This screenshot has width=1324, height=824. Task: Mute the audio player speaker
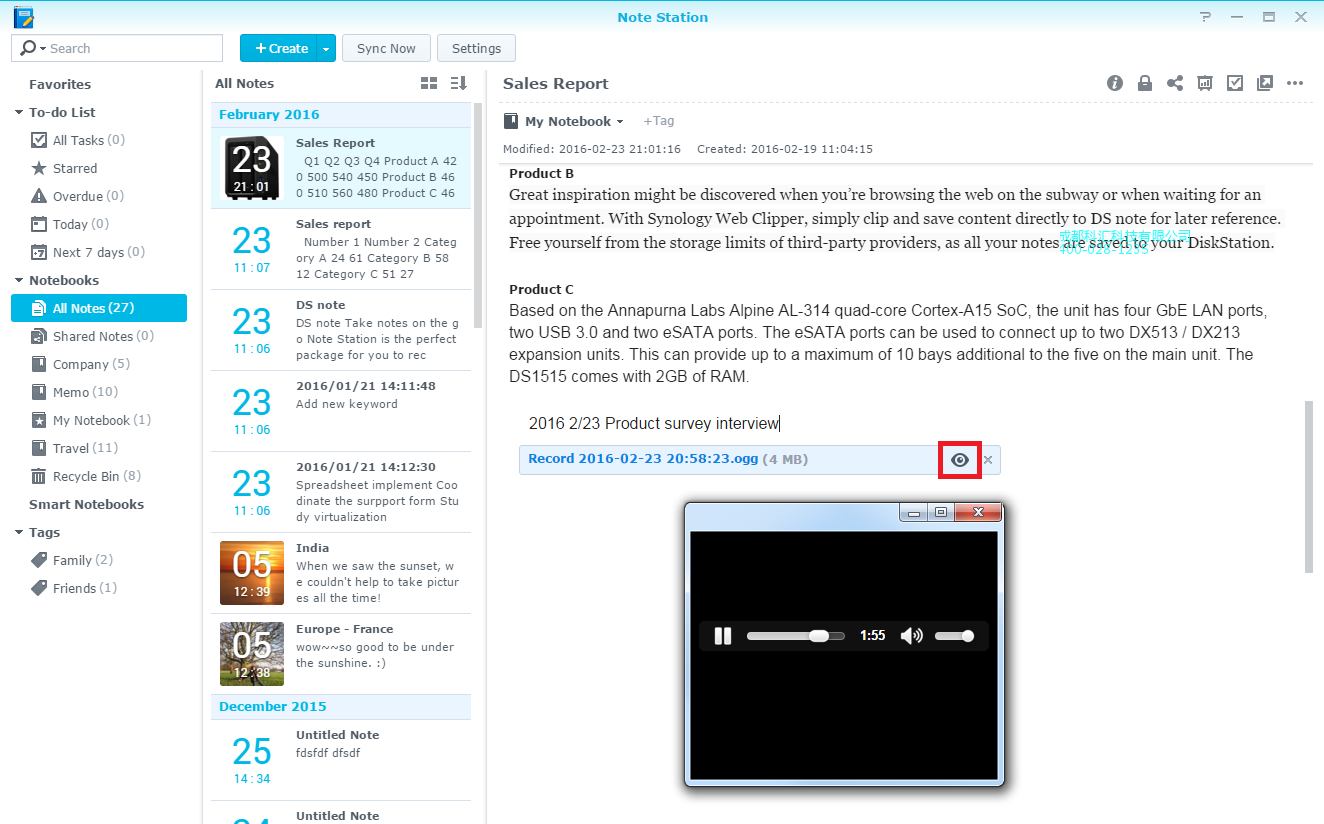pyautogui.click(x=911, y=636)
